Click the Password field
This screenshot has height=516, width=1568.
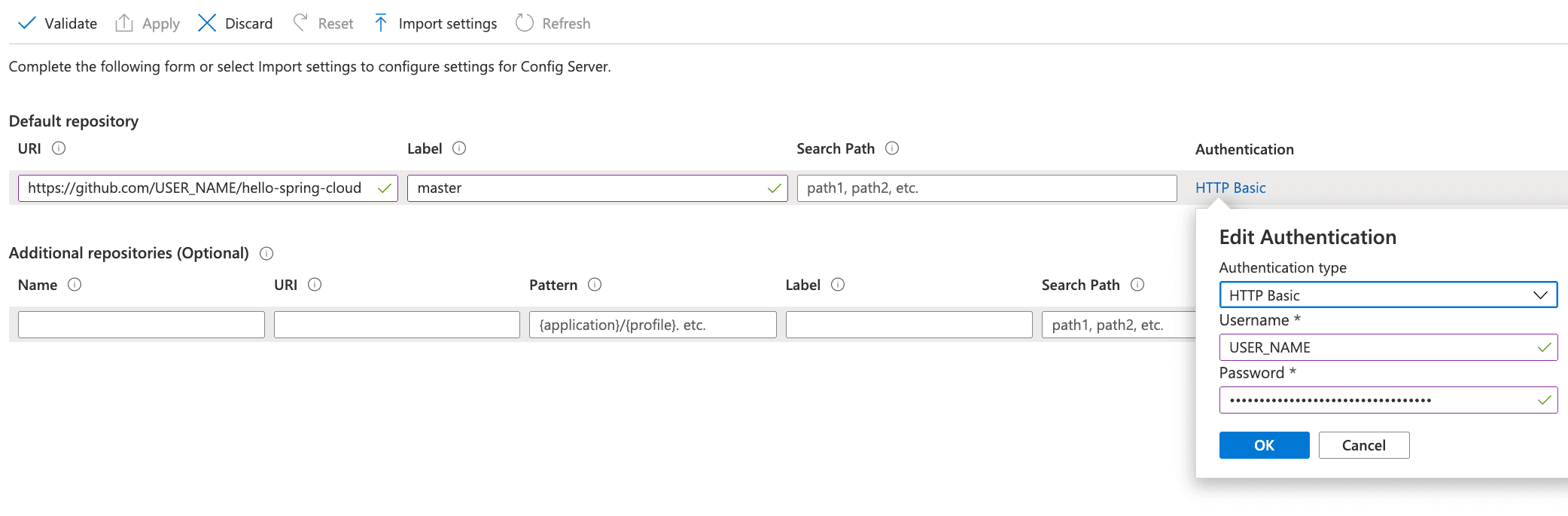1388,400
